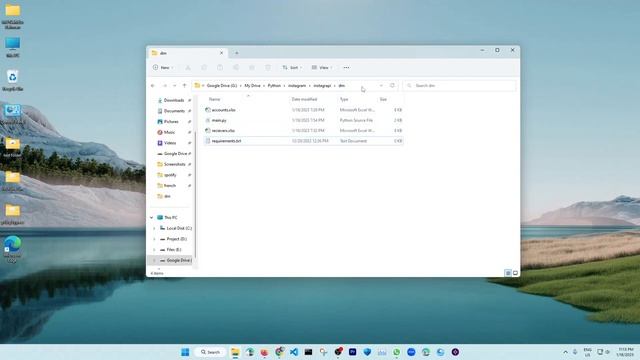Refresh the current folder

392,86
